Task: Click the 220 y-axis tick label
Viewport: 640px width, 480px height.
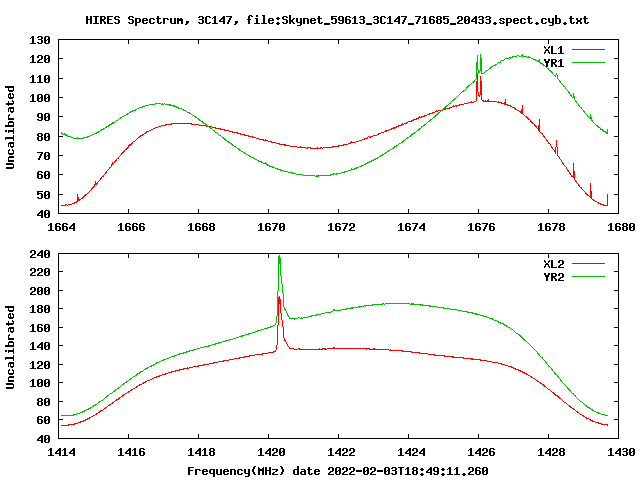Action: pos(40,272)
